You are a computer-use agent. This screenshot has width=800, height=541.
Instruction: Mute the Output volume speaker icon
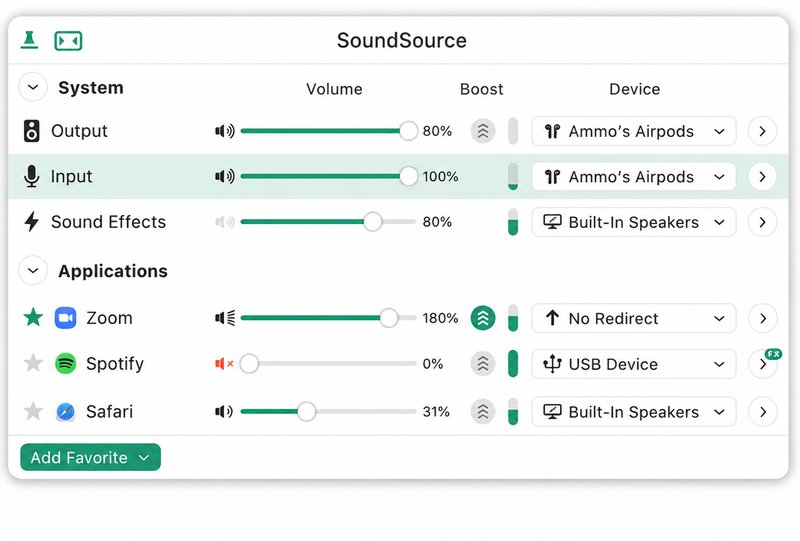tap(224, 131)
